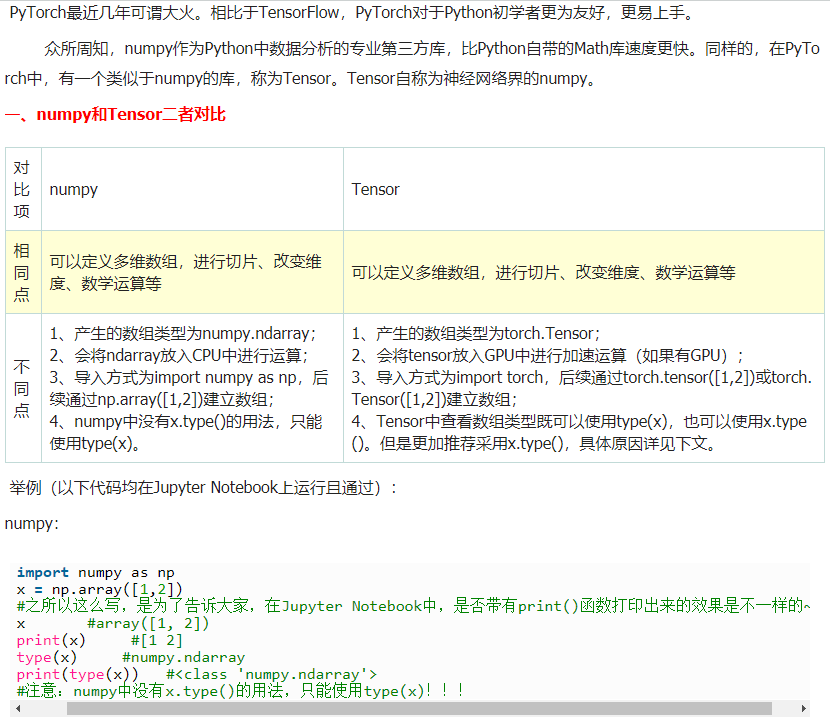The height and width of the screenshot is (724, 830).
Task: Click the code block's right scroll arrow
Action: (804, 709)
